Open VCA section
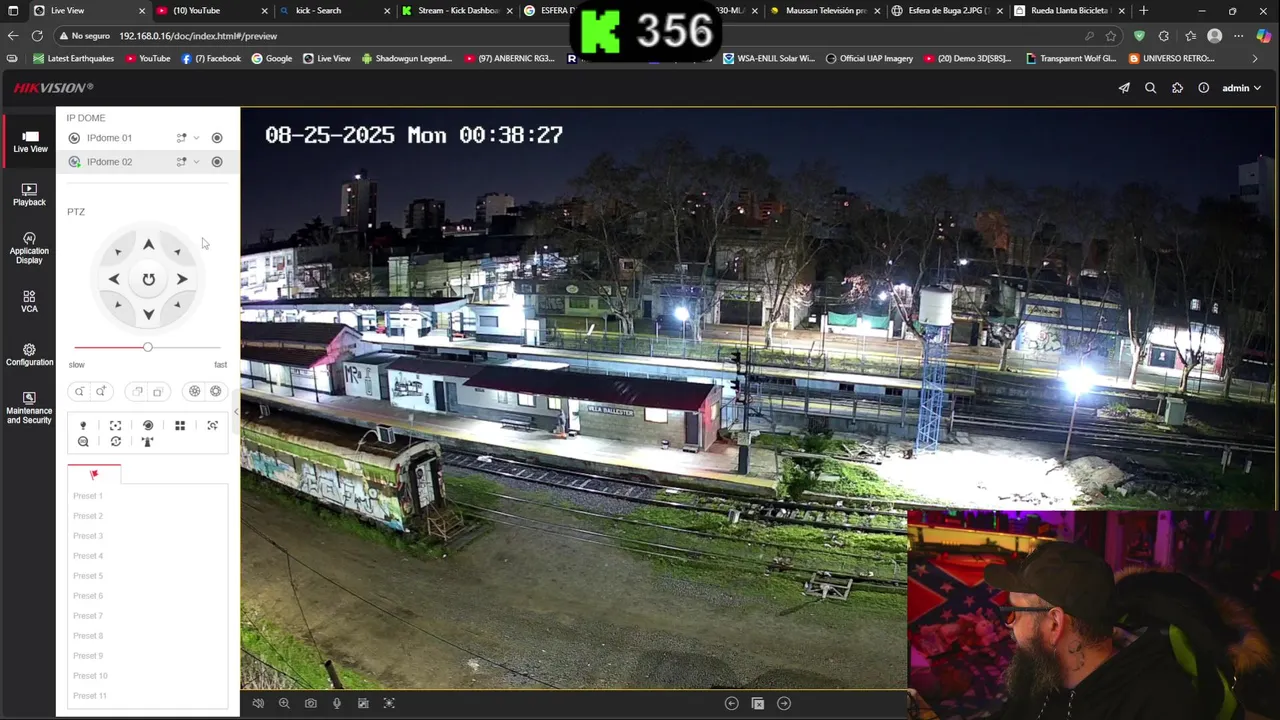This screenshot has height=720, width=1280. click(30, 302)
